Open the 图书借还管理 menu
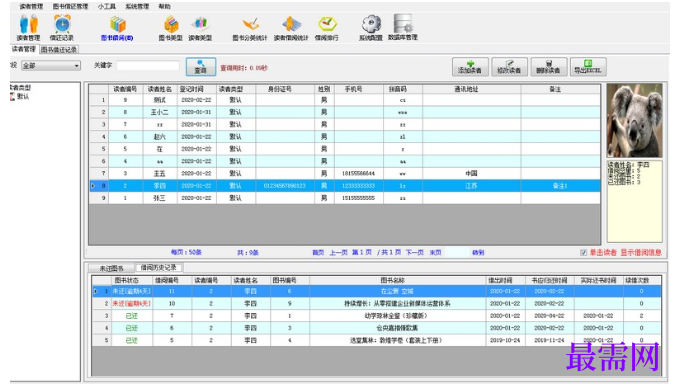678x388 pixels. click(x=70, y=6)
